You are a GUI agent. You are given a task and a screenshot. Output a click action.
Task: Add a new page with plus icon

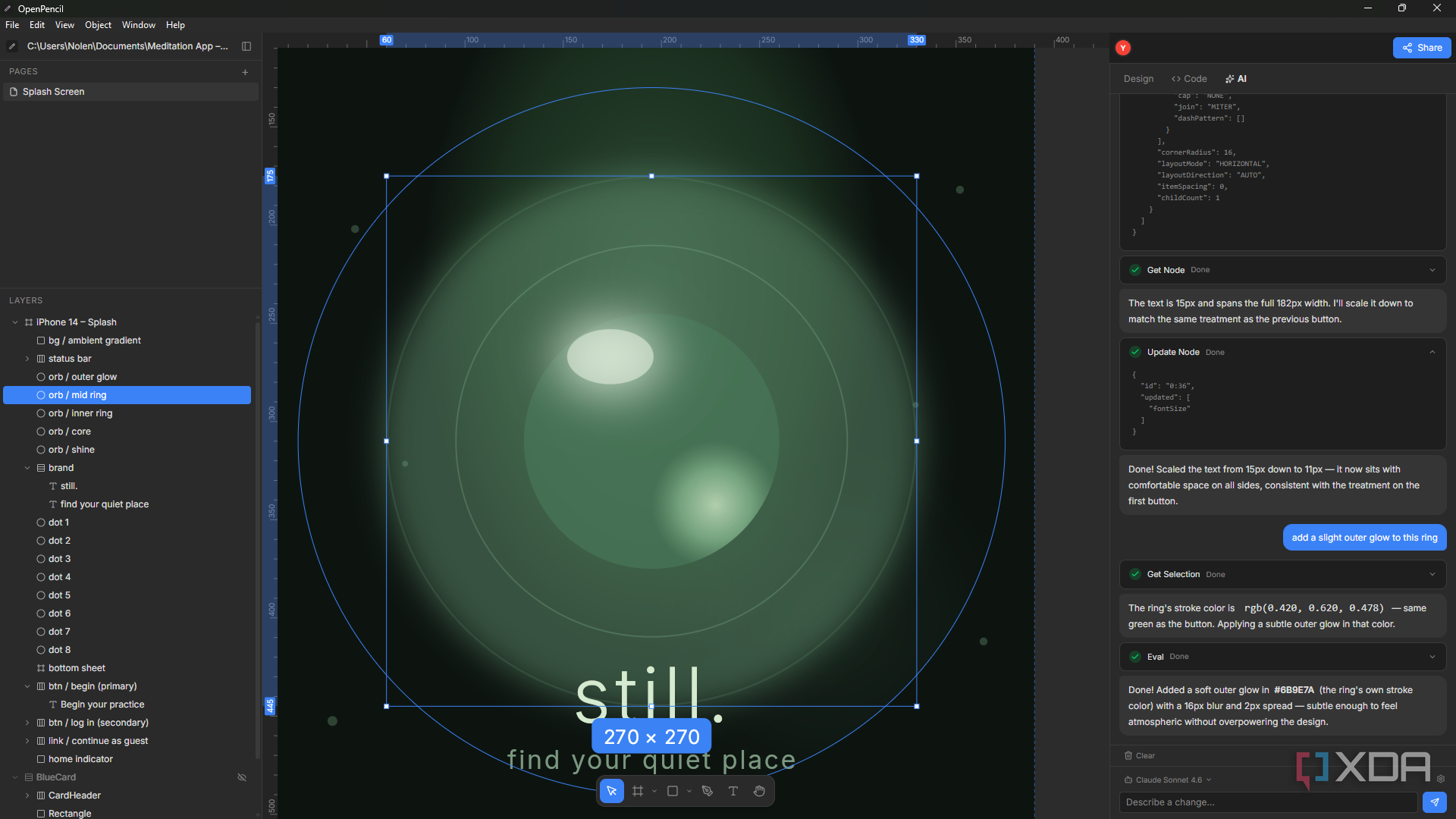[x=245, y=72]
